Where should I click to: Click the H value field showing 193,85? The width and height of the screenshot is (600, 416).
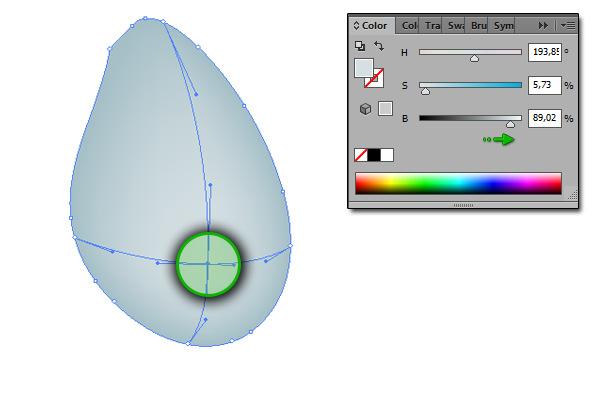tap(545, 52)
